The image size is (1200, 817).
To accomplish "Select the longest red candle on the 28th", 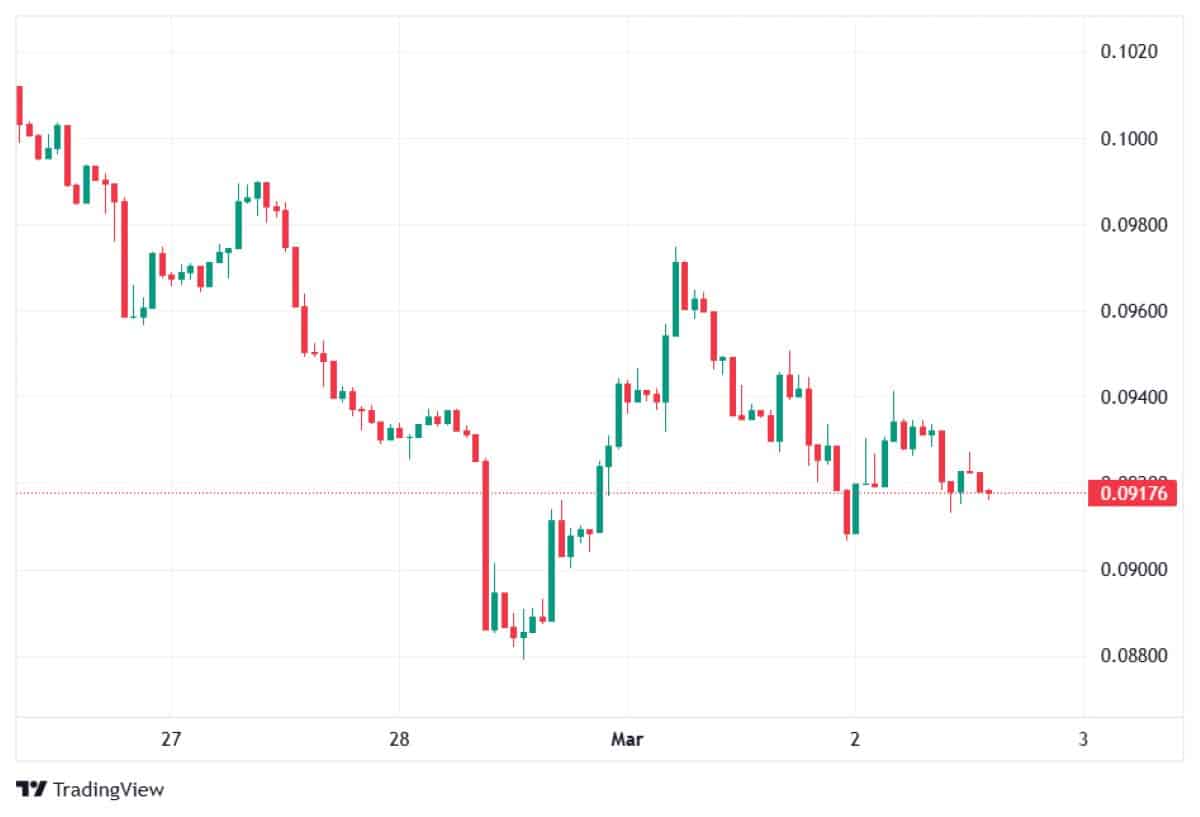I will click(x=486, y=545).
